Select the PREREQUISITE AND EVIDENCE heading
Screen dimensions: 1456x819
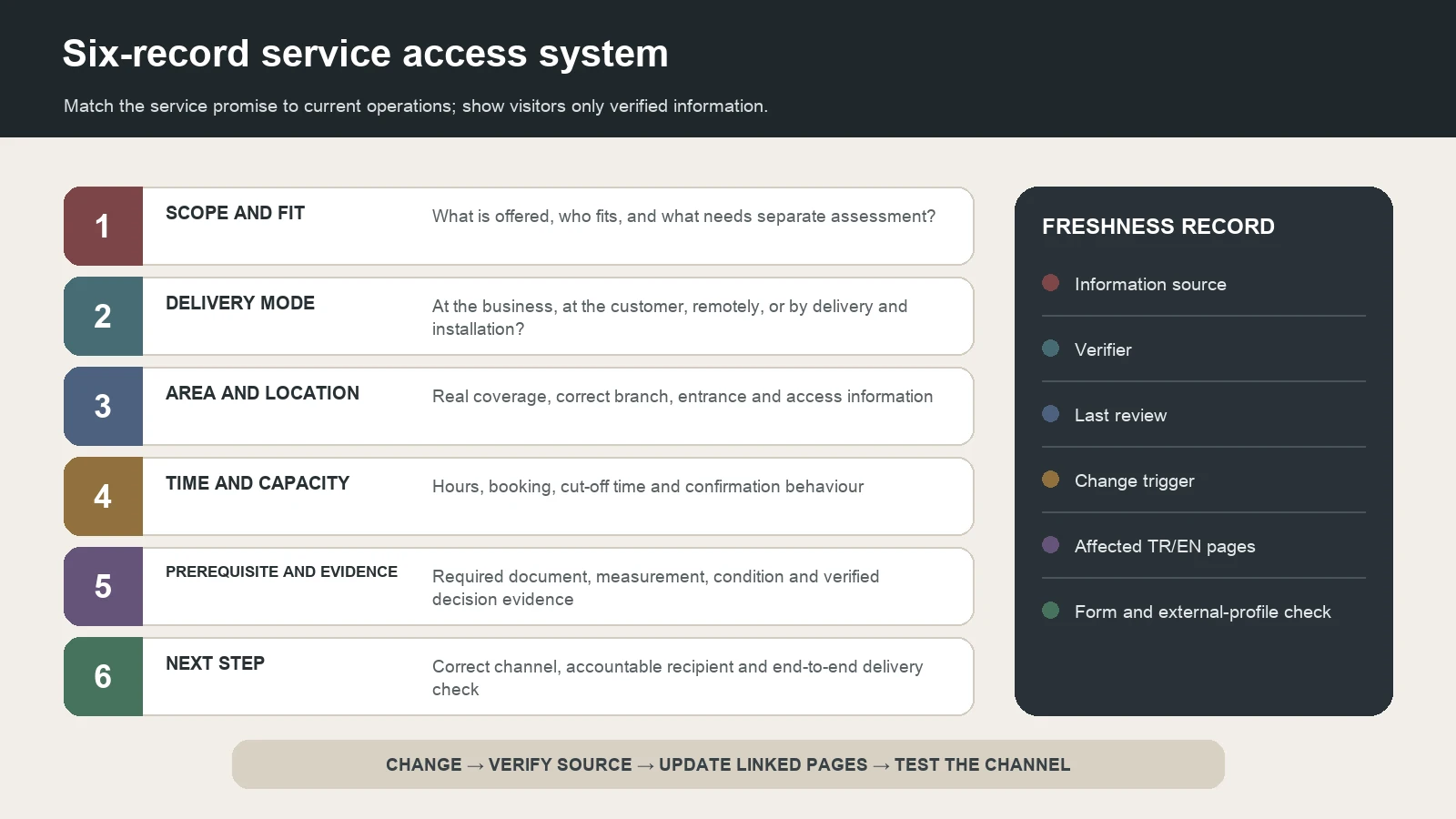281,571
